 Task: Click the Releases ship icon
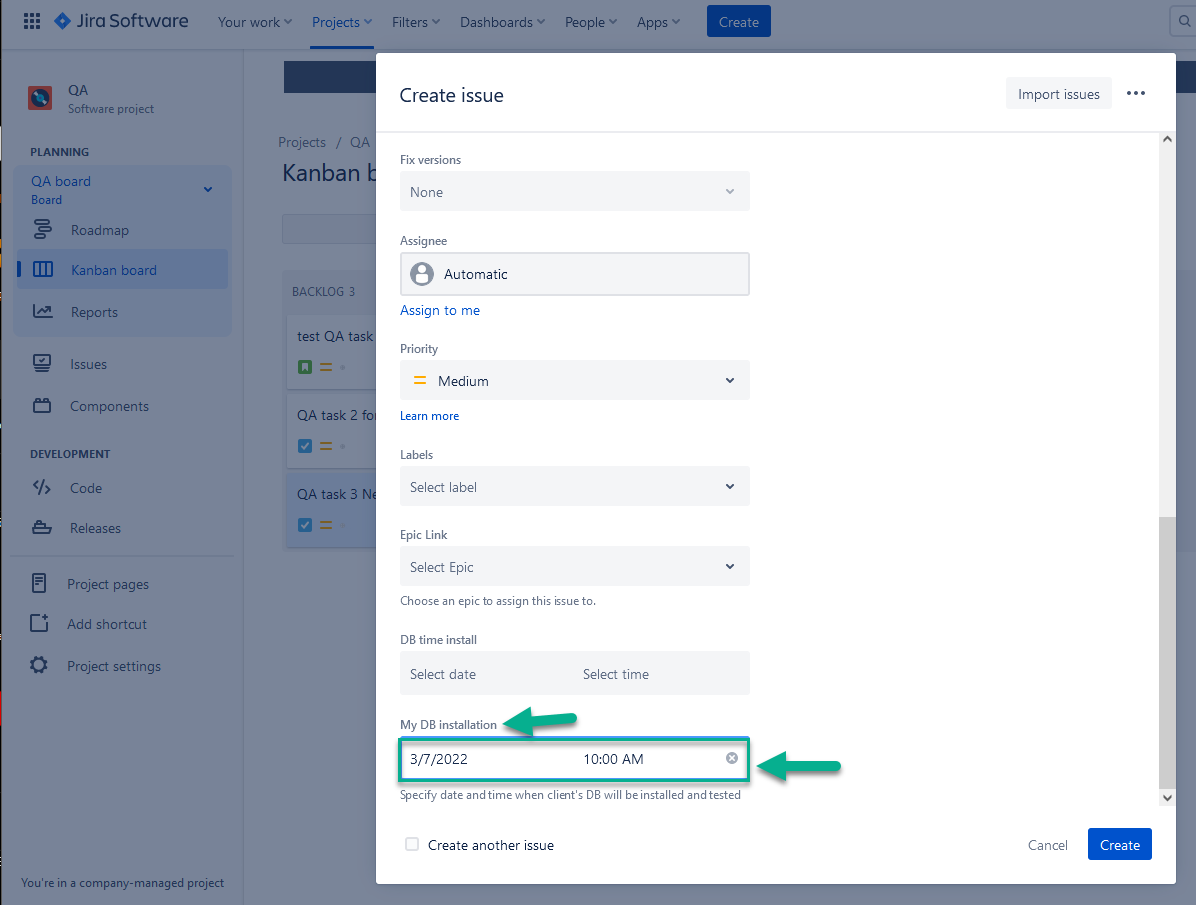[41, 528]
